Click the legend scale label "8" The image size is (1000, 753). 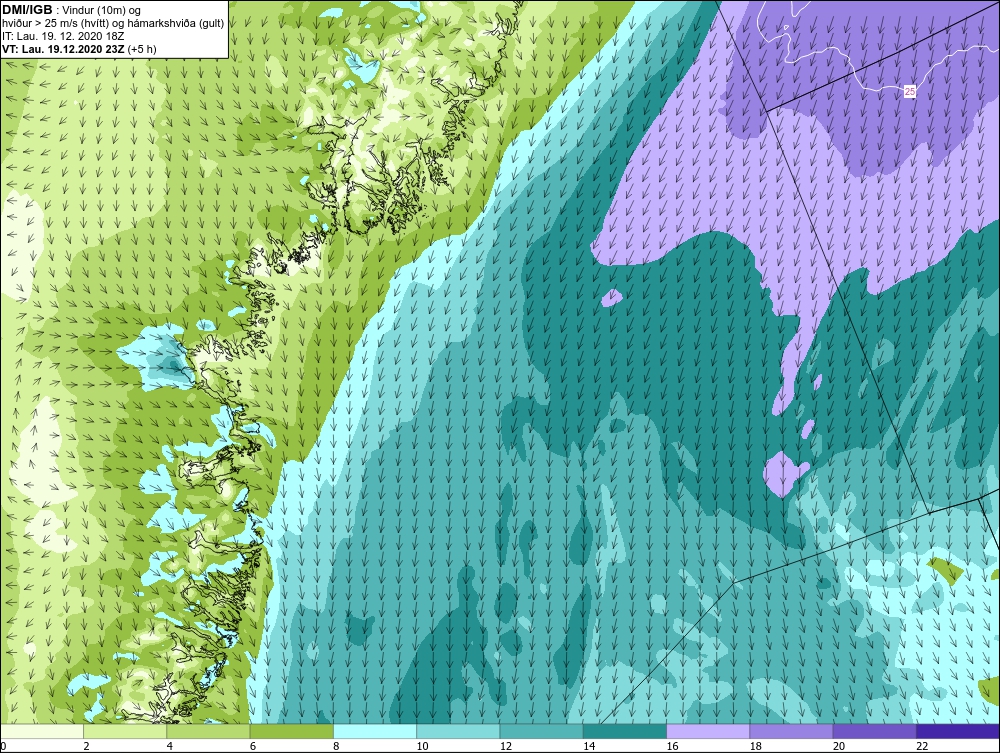[336, 747]
